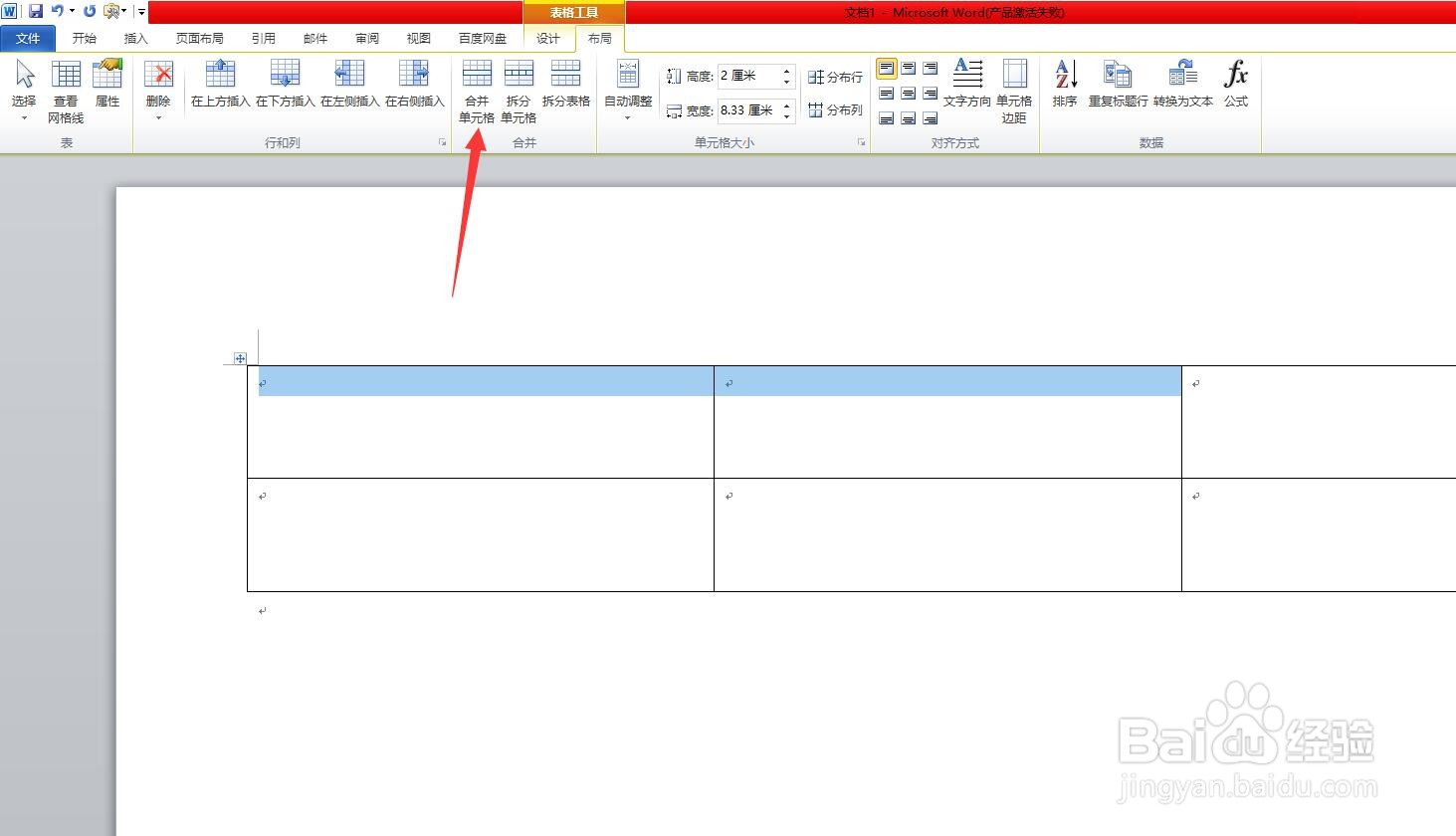The height and width of the screenshot is (836, 1456).
Task: Click 分布列 distribute columns
Action: 835,110
